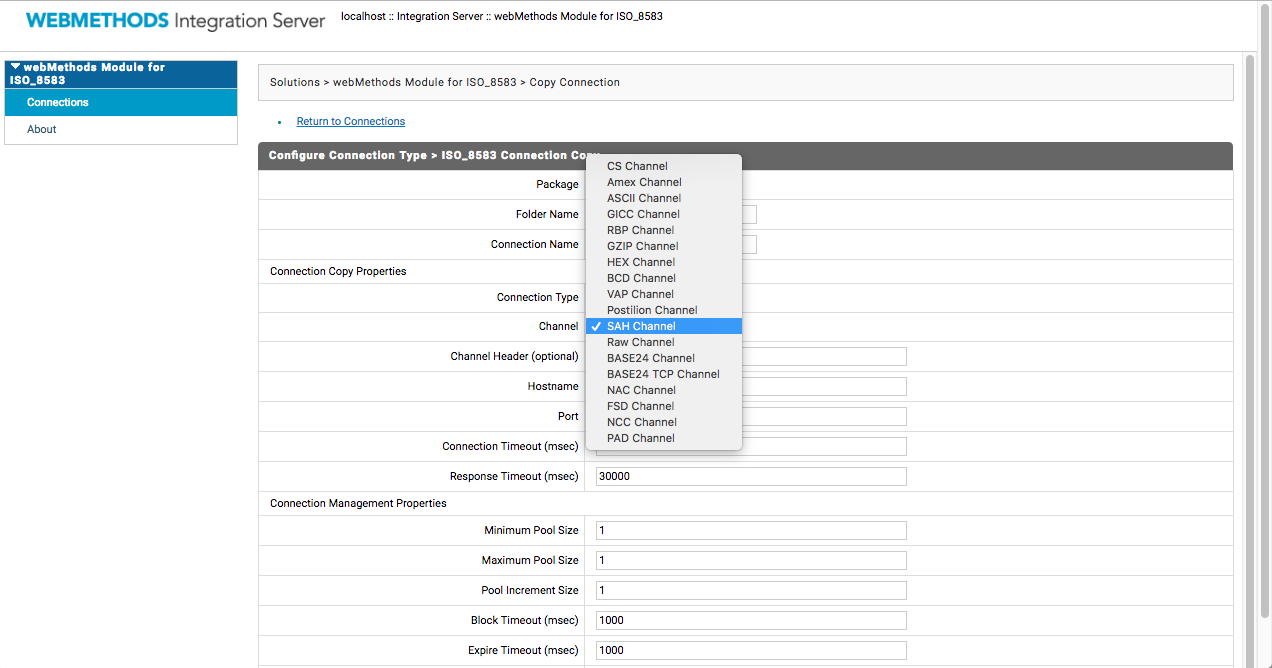Select the NAC Channel option
Image resolution: width=1272 pixels, height=668 pixels.
(664, 390)
